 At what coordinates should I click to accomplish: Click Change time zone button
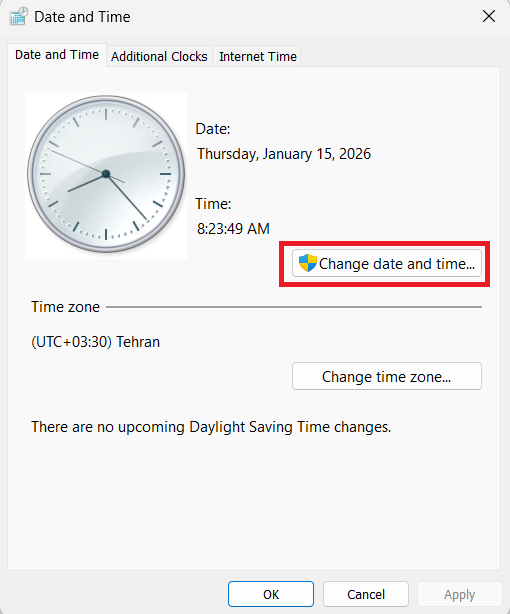point(387,376)
